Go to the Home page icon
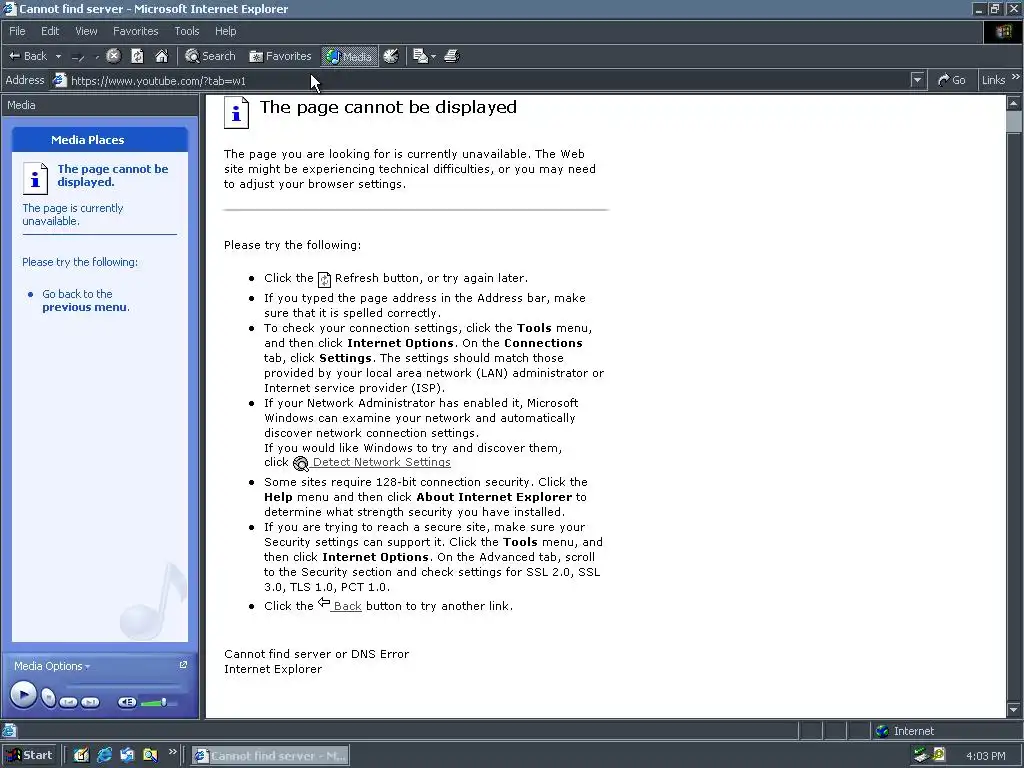The height and width of the screenshot is (768, 1024). pyautogui.click(x=161, y=56)
